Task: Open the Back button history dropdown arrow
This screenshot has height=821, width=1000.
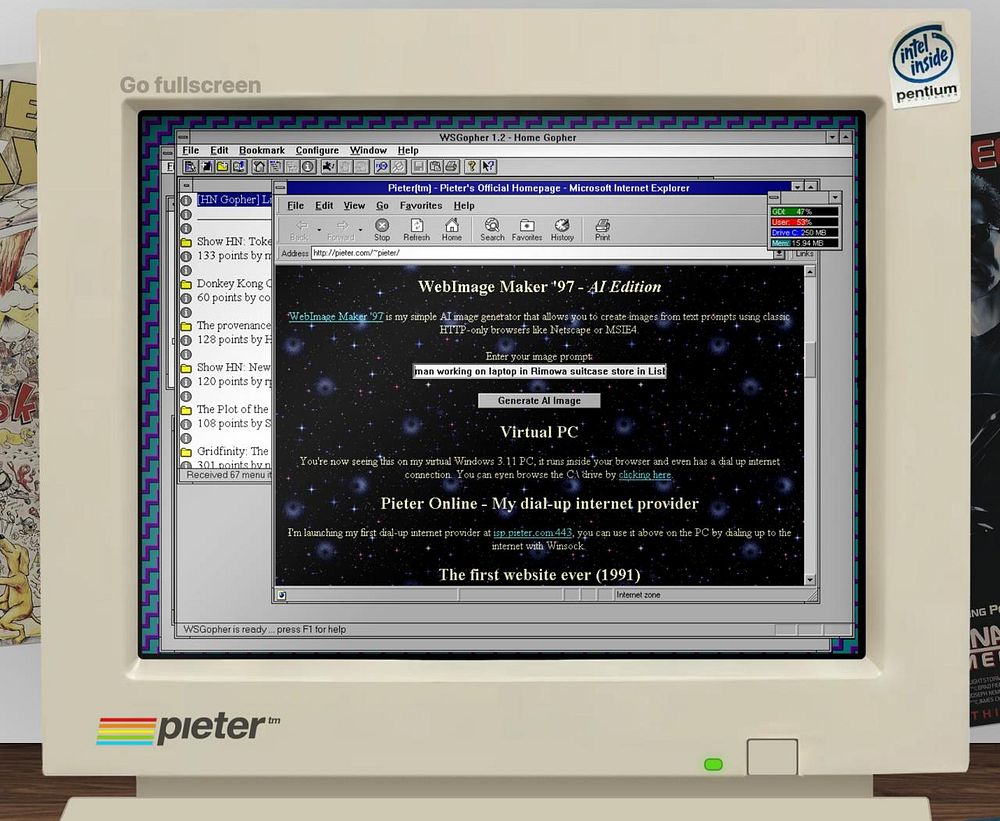Action: tap(319, 230)
